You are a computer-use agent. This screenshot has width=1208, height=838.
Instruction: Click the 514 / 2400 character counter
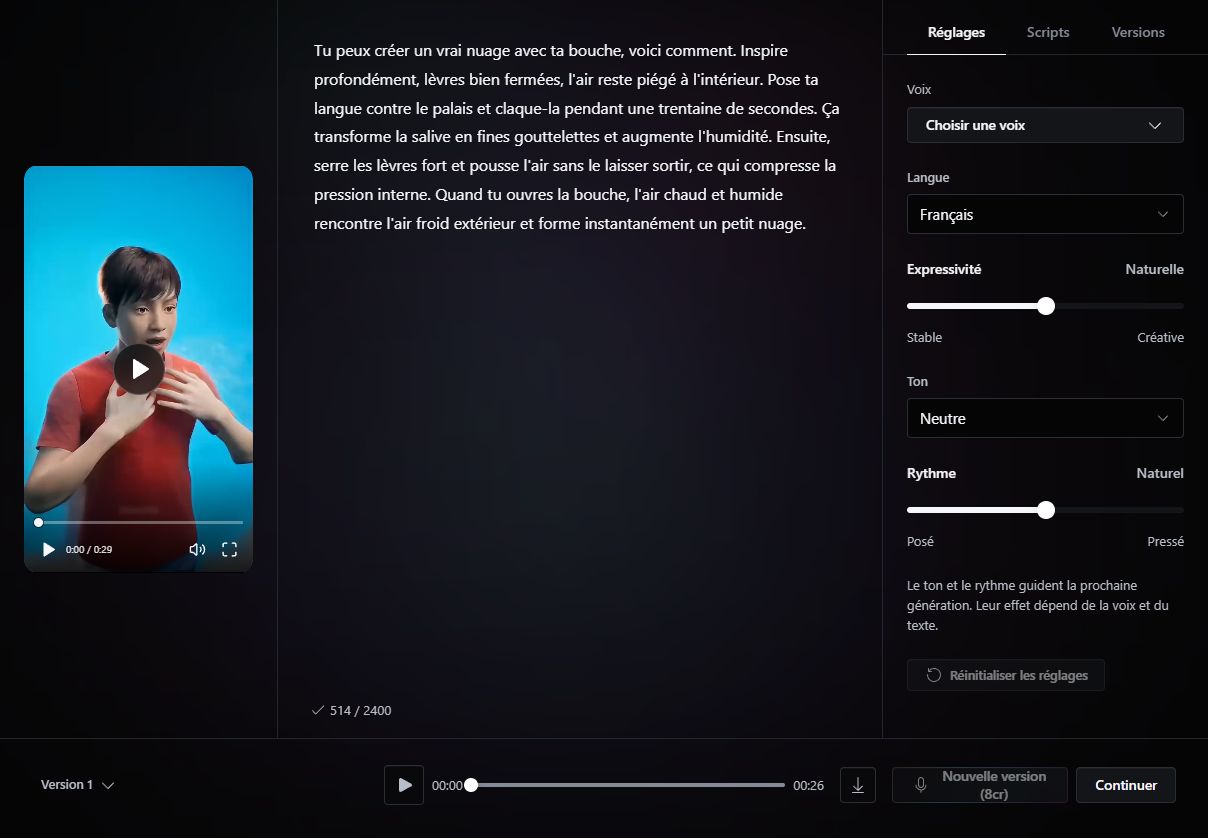point(360,710)
